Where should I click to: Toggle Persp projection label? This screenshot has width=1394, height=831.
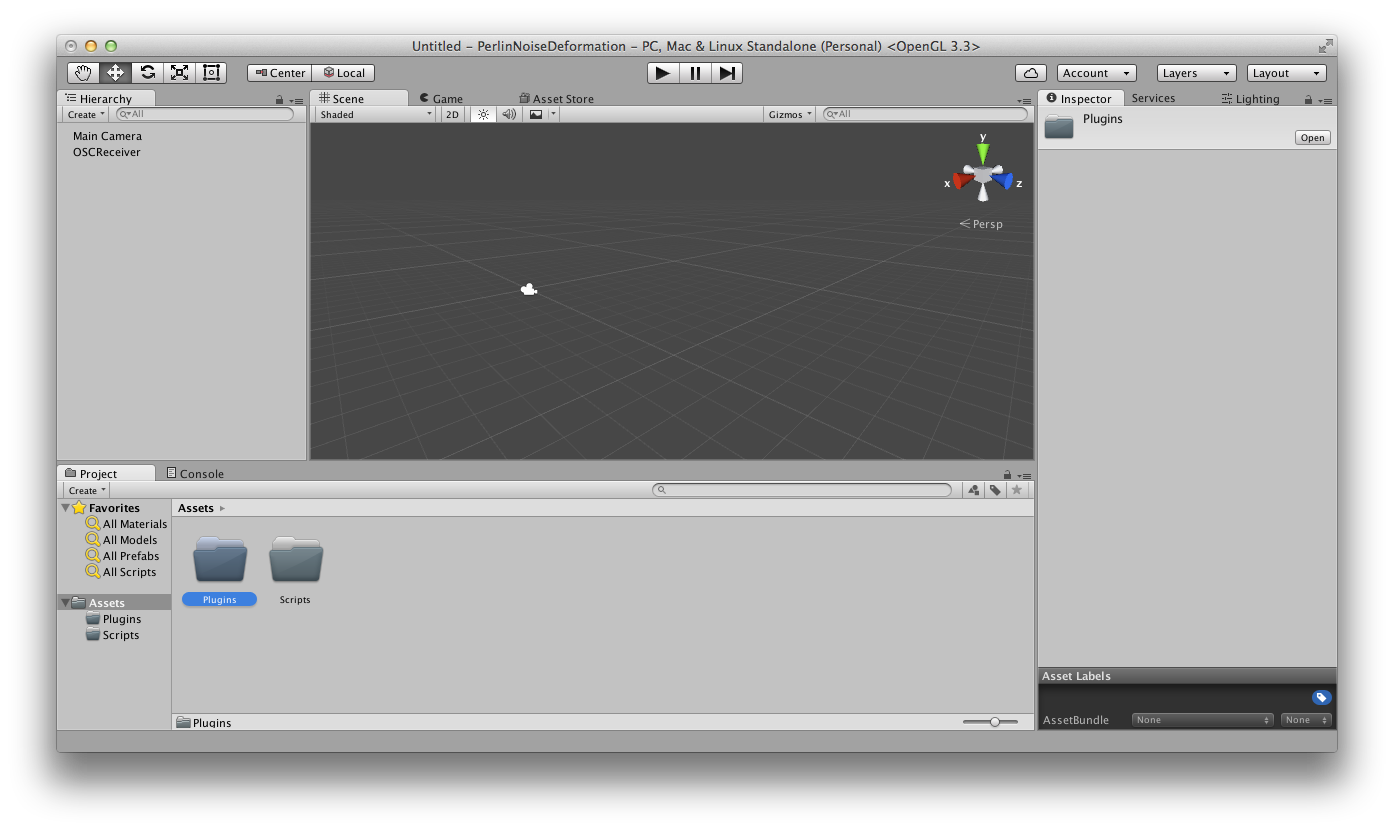click(981, 224)
